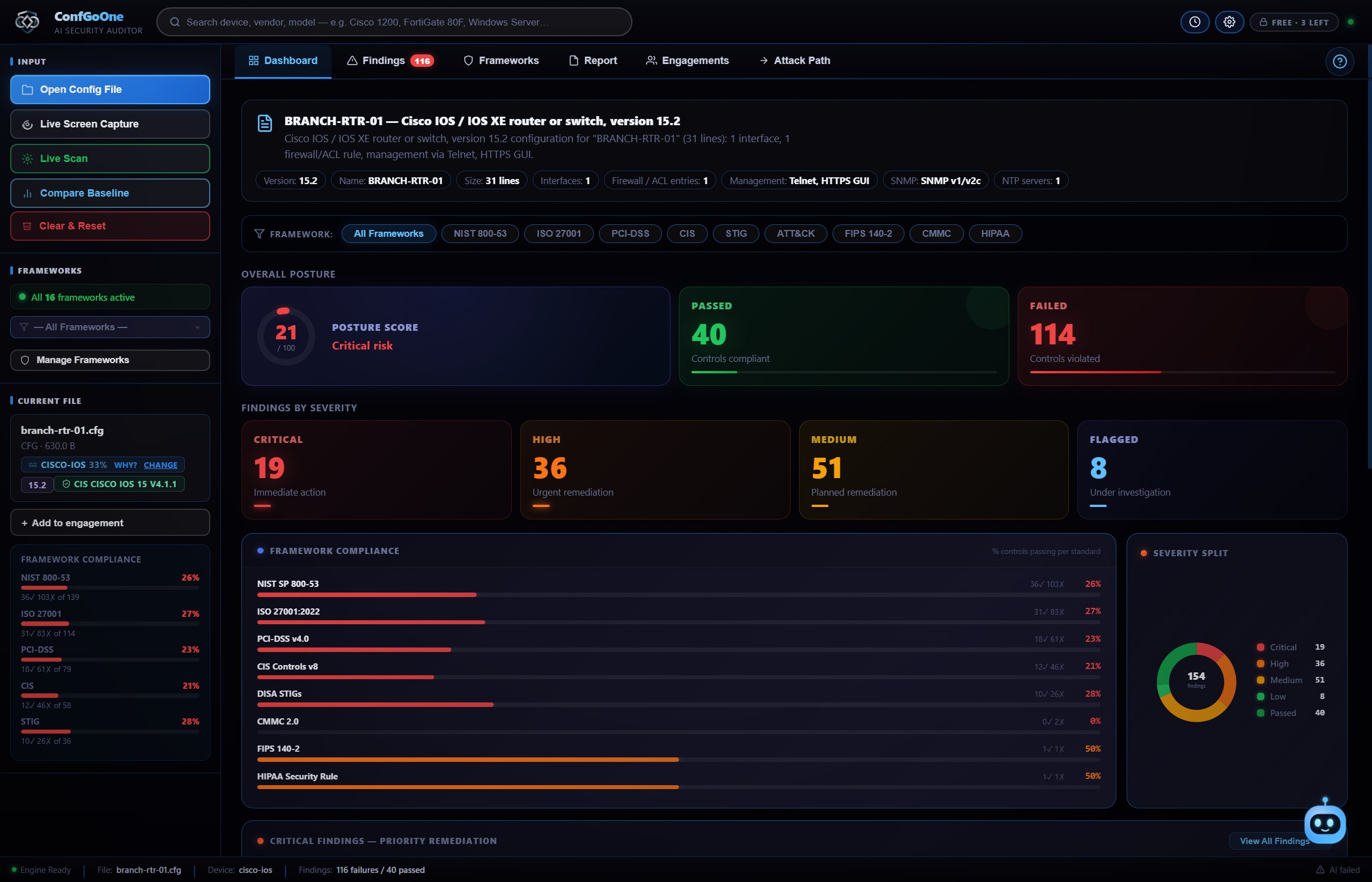Filter by ATT&CK chip
Image resolution: width=1372 pixels, height=882 pixels.
[x=795, y=234]
